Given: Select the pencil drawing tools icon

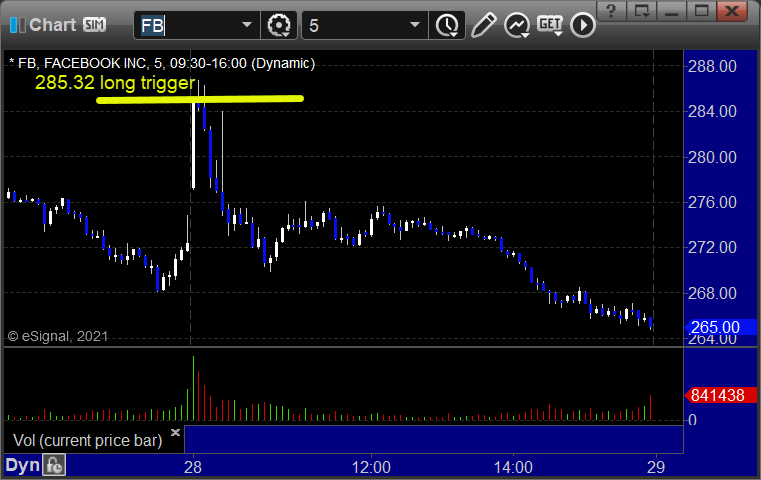Looking at the screenshot, I should [483, 25].
